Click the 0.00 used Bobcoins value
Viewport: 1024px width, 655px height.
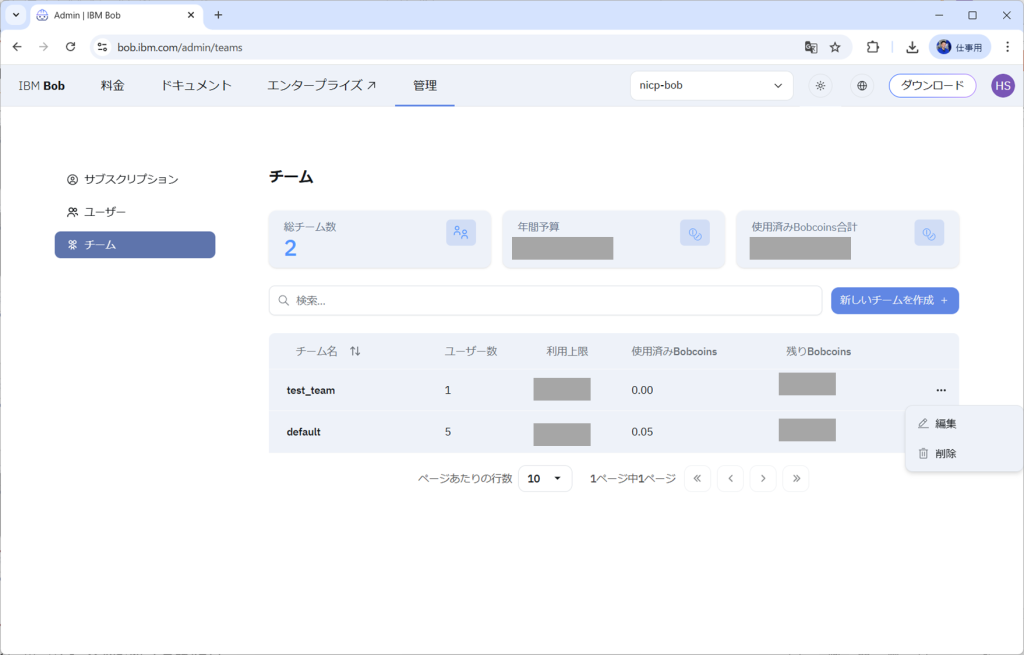point(642,390)
